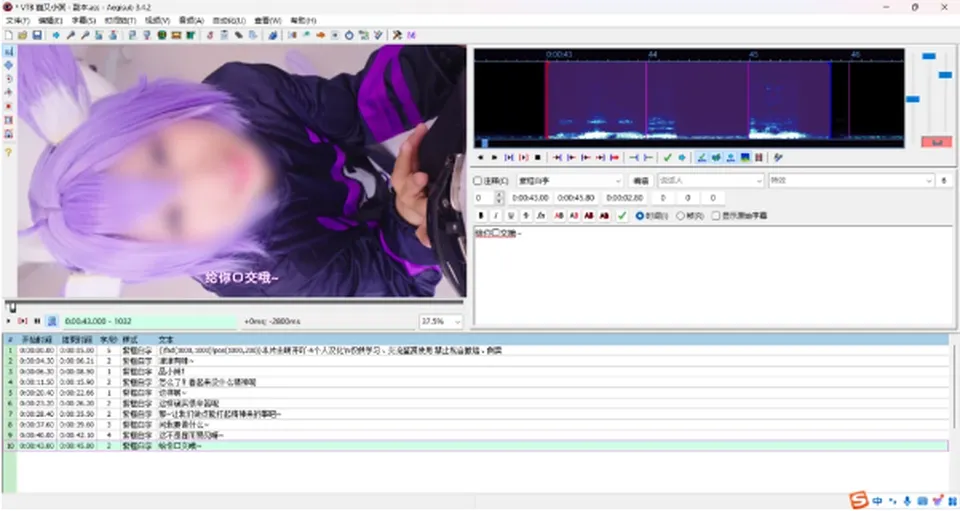The height and width of the screenshot is (511, 960).
Task: Open the 帮助(H) menu
Action: (304, 20)
